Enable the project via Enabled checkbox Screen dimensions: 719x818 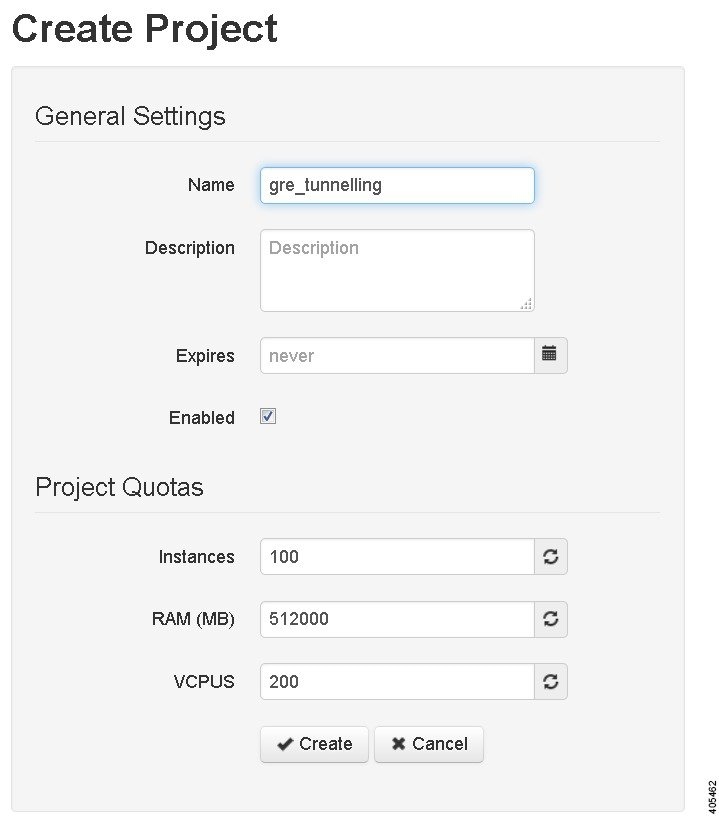[267, 416]
